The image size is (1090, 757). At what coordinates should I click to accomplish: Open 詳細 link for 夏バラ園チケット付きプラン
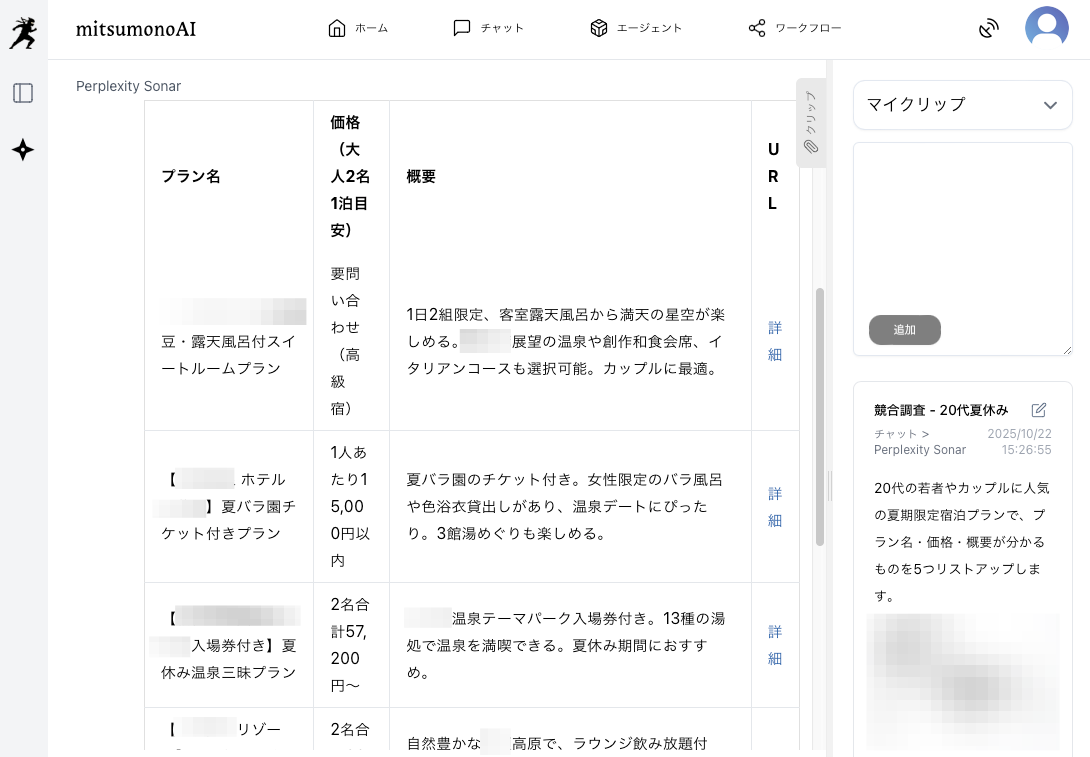(x=775, y=507)
